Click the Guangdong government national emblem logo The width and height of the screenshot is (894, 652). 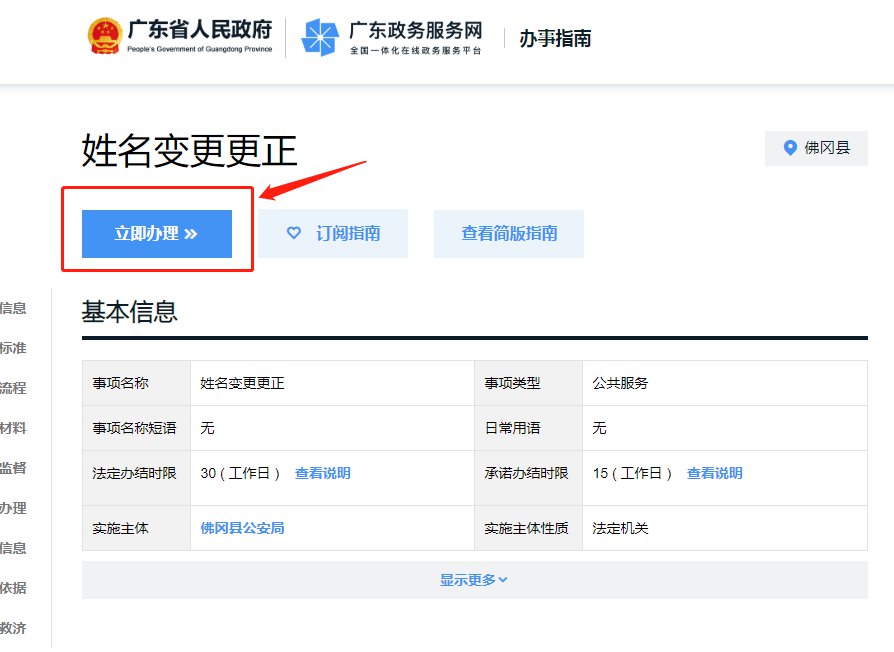pos(104,37)
